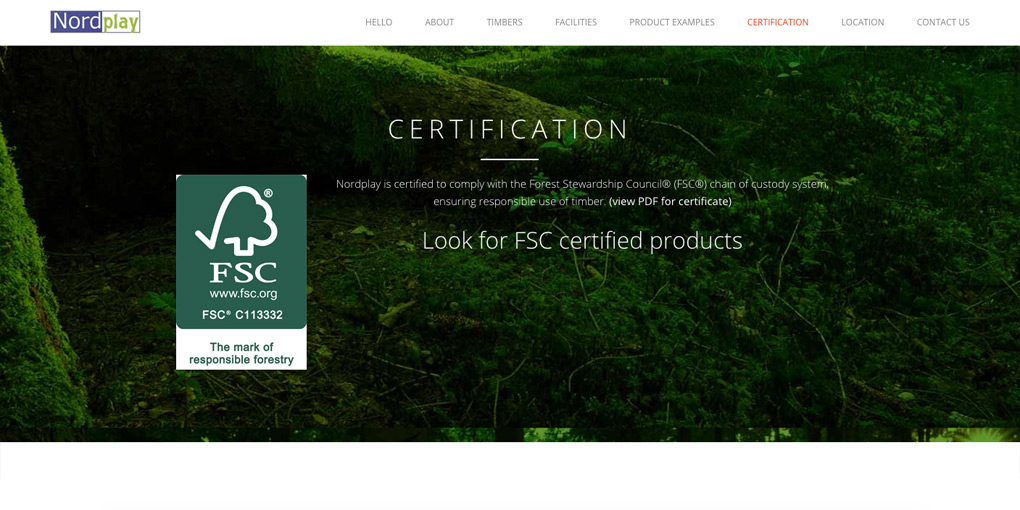Open PRODUCT EXAMPLES in the navigation

tap(672, 22)
